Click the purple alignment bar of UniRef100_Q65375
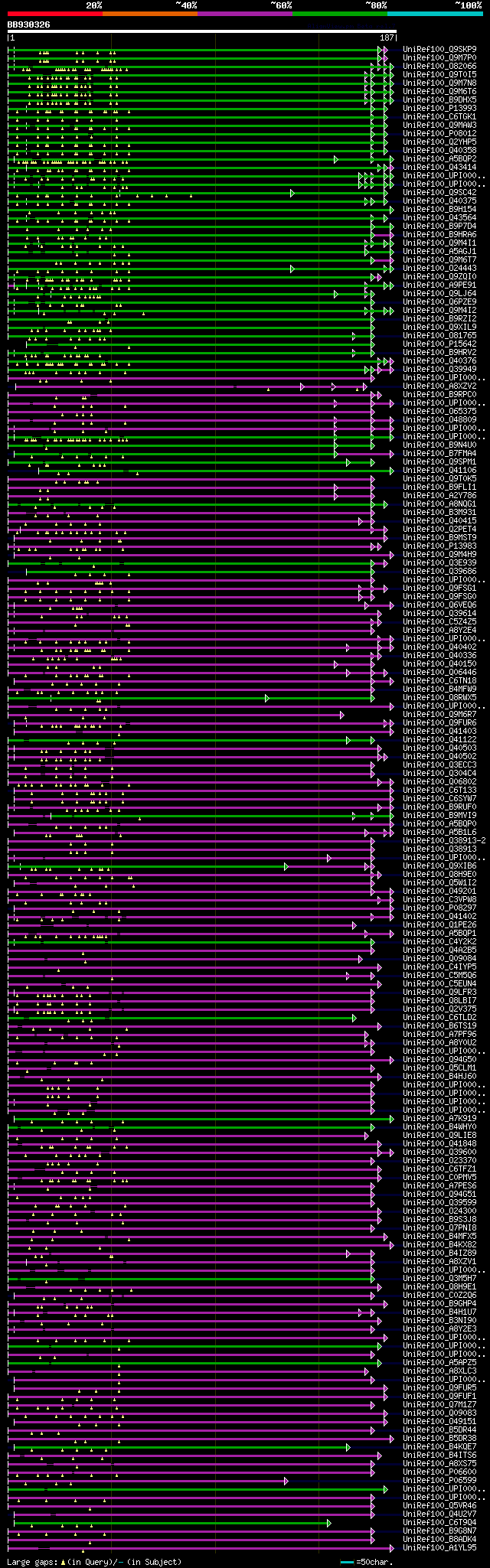Viewport: 490px width, 1568px height. click(191, 412)
